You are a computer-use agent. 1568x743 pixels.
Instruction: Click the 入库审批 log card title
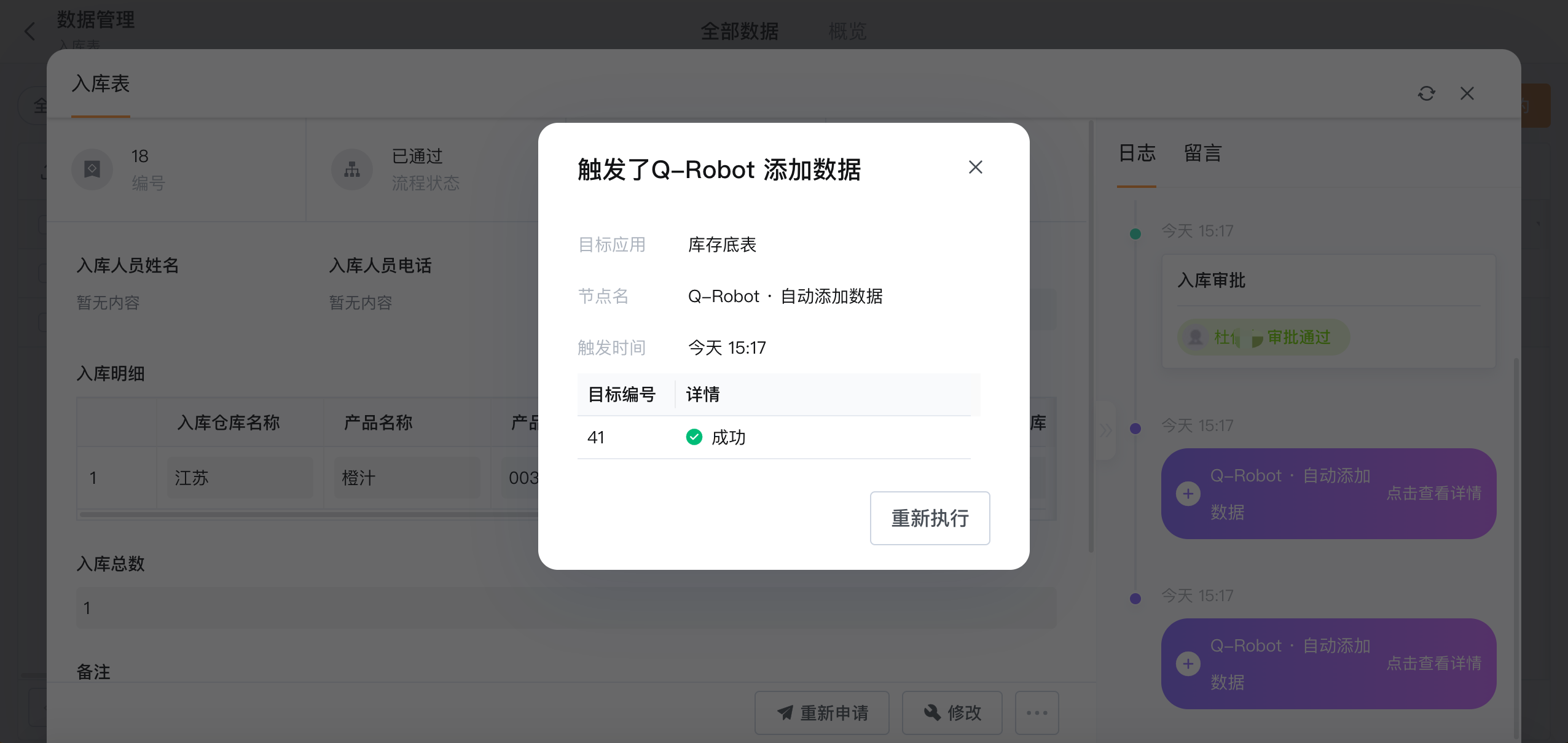click(x=1212, y=281)
